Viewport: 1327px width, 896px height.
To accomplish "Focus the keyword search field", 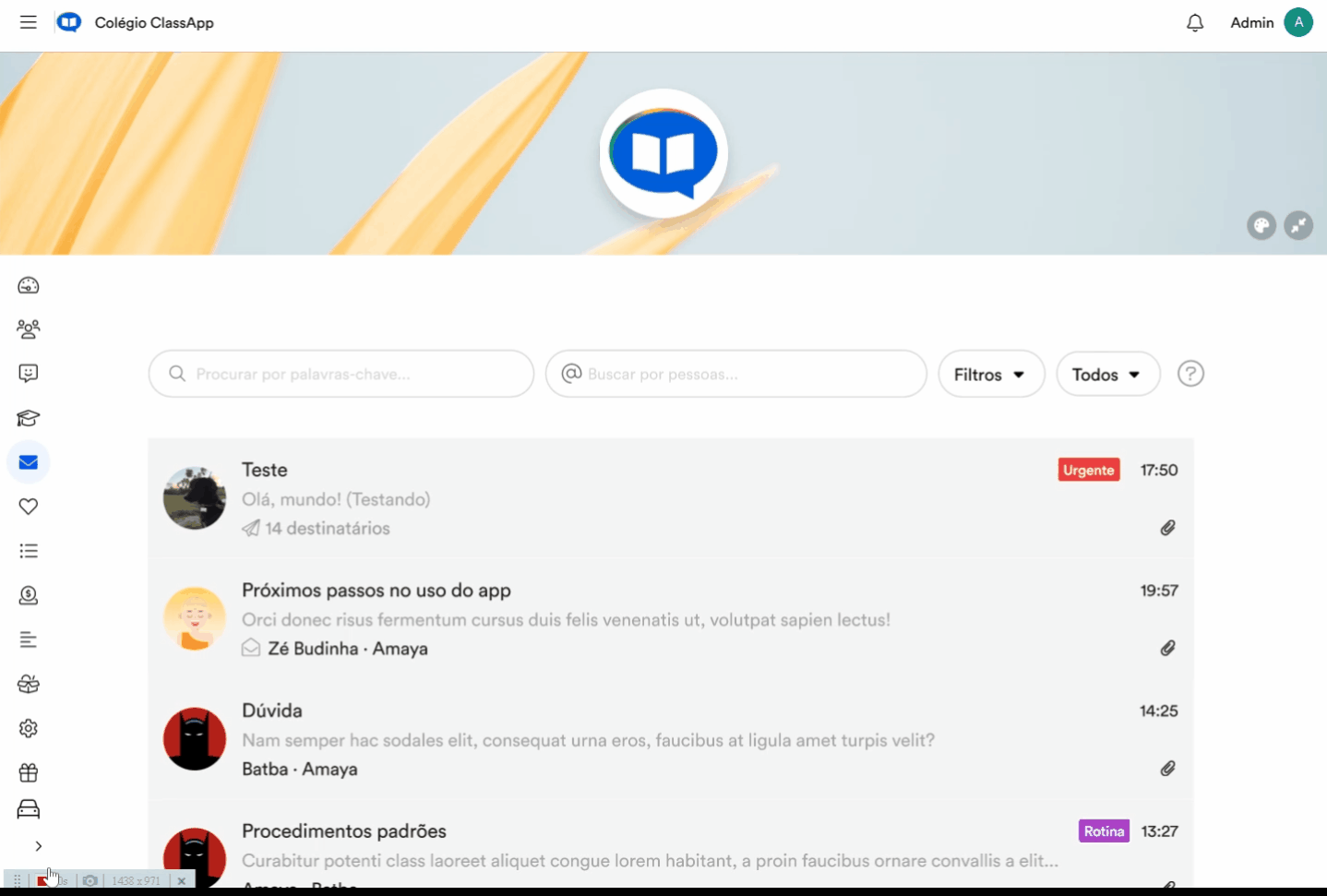I will coord(341,374).
